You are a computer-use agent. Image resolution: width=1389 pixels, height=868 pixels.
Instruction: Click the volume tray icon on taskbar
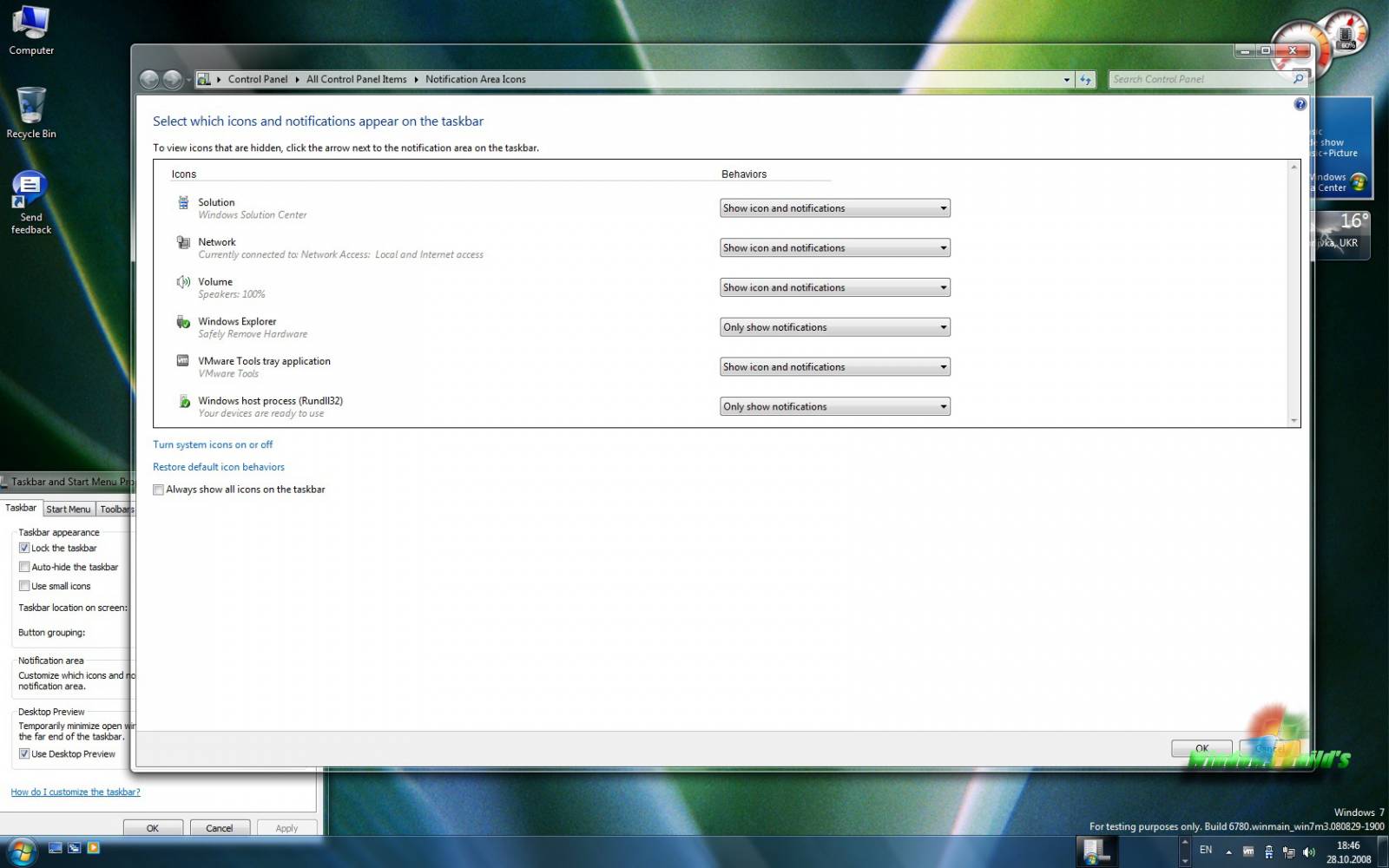1309,852
